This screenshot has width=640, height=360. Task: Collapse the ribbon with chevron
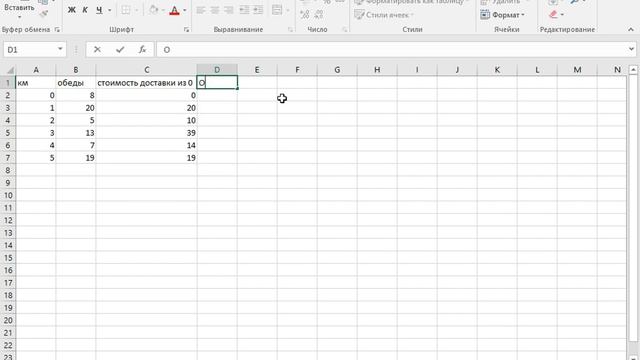pos(631,29)
